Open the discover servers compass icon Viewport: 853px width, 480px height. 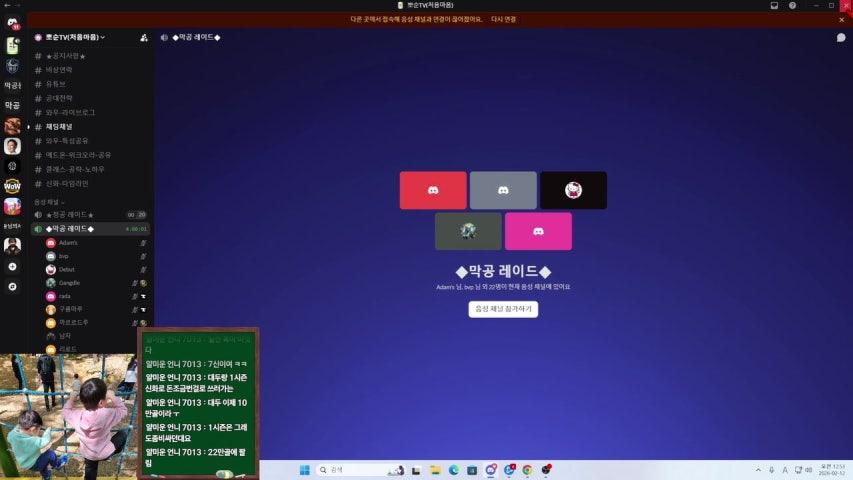coord(12,286)
